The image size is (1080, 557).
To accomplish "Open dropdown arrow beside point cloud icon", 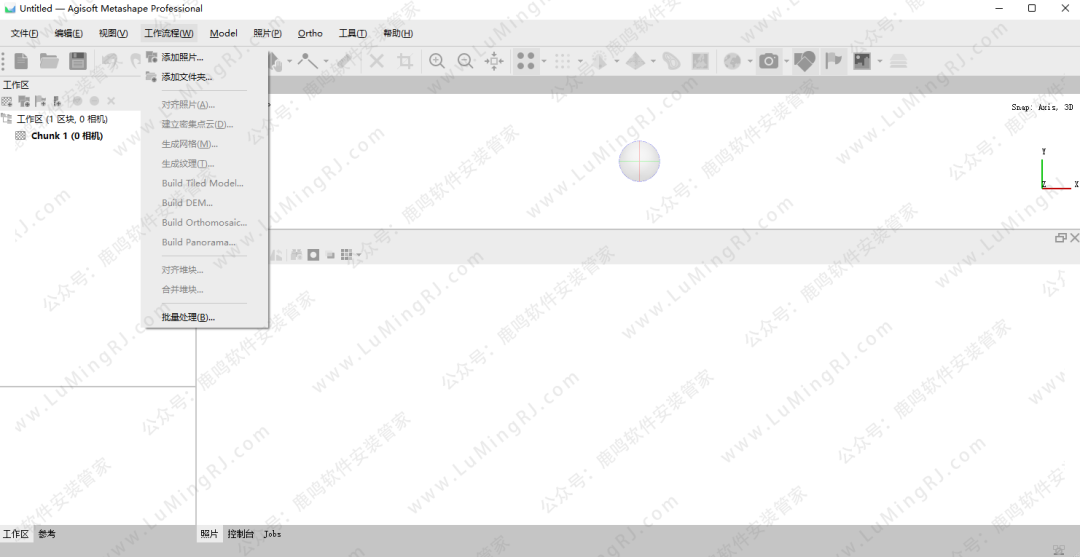I will click(x=544, y=61).
